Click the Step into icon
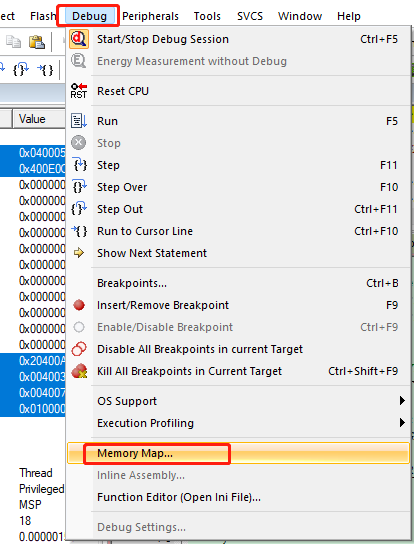 tap(79, 165)
